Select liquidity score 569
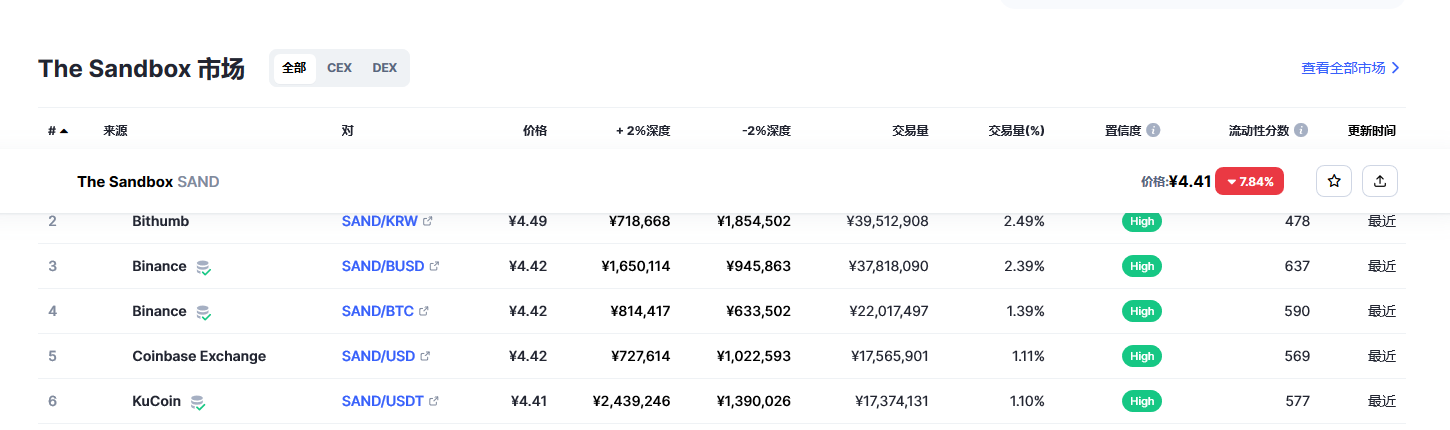 (x=1297, y=356)
